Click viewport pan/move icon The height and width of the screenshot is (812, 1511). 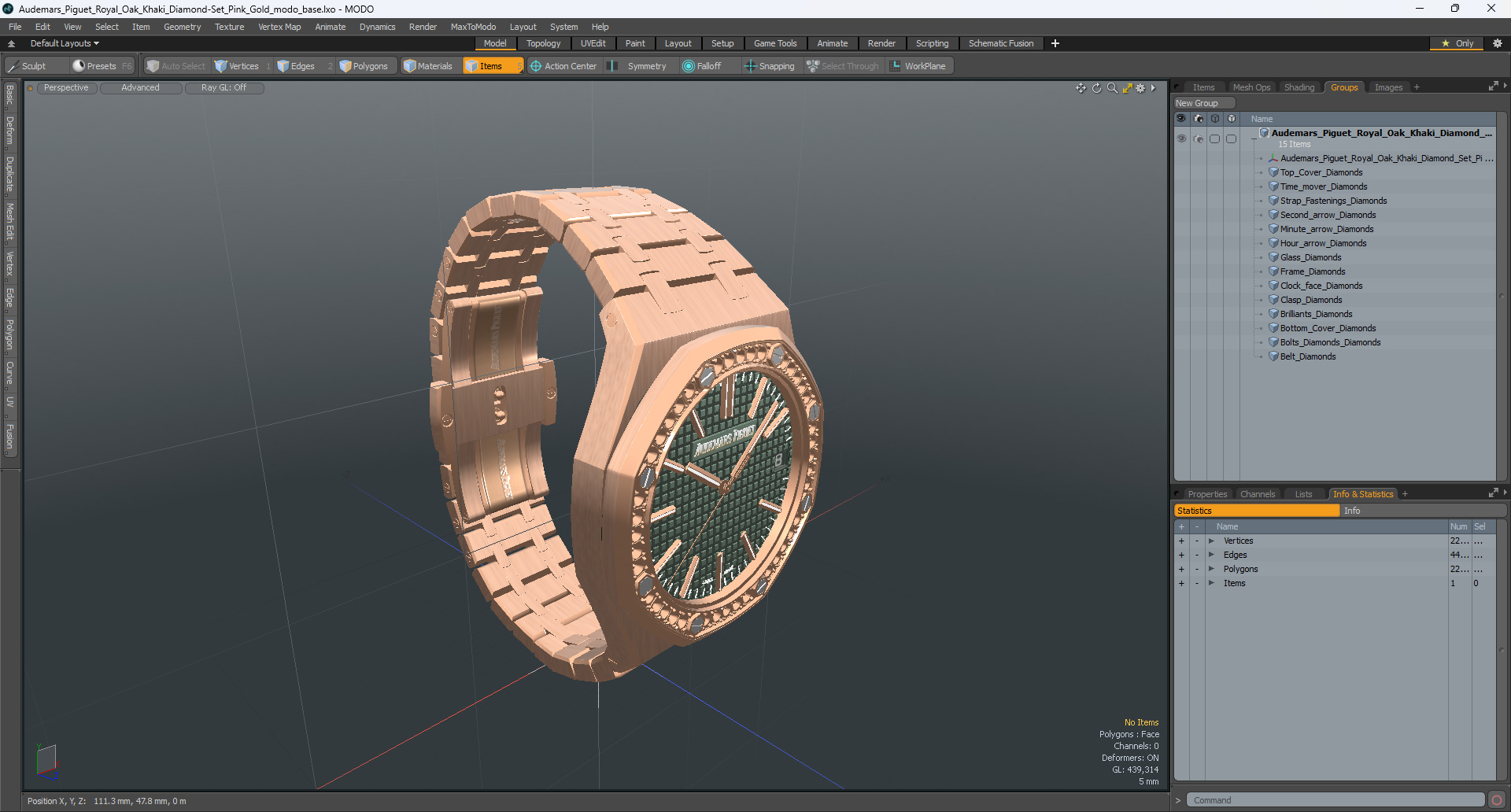(x=1081, y=88)
